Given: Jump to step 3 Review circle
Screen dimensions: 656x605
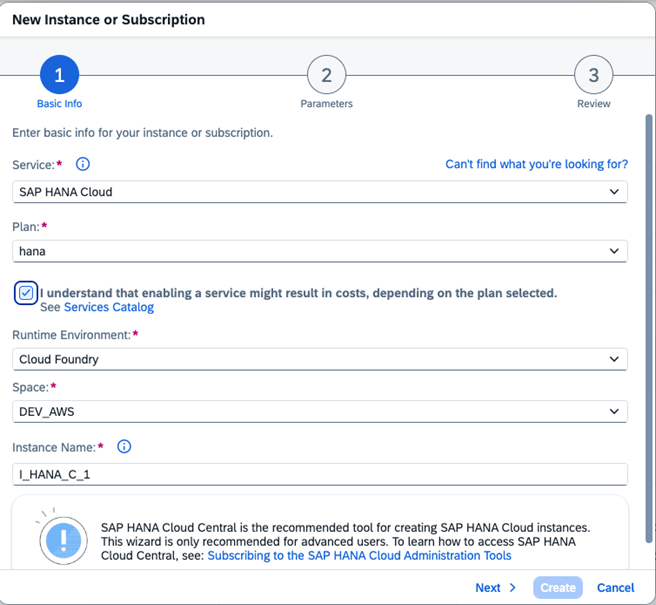Looking at the screenshot, I should [x=593, y=75].
